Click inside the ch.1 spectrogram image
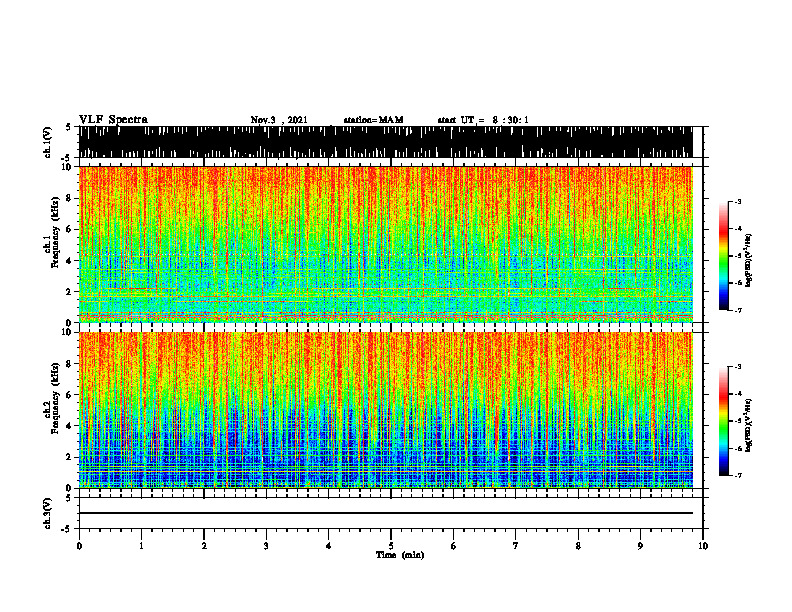Viewport: 792px width, 612px height. coord(385,244)
